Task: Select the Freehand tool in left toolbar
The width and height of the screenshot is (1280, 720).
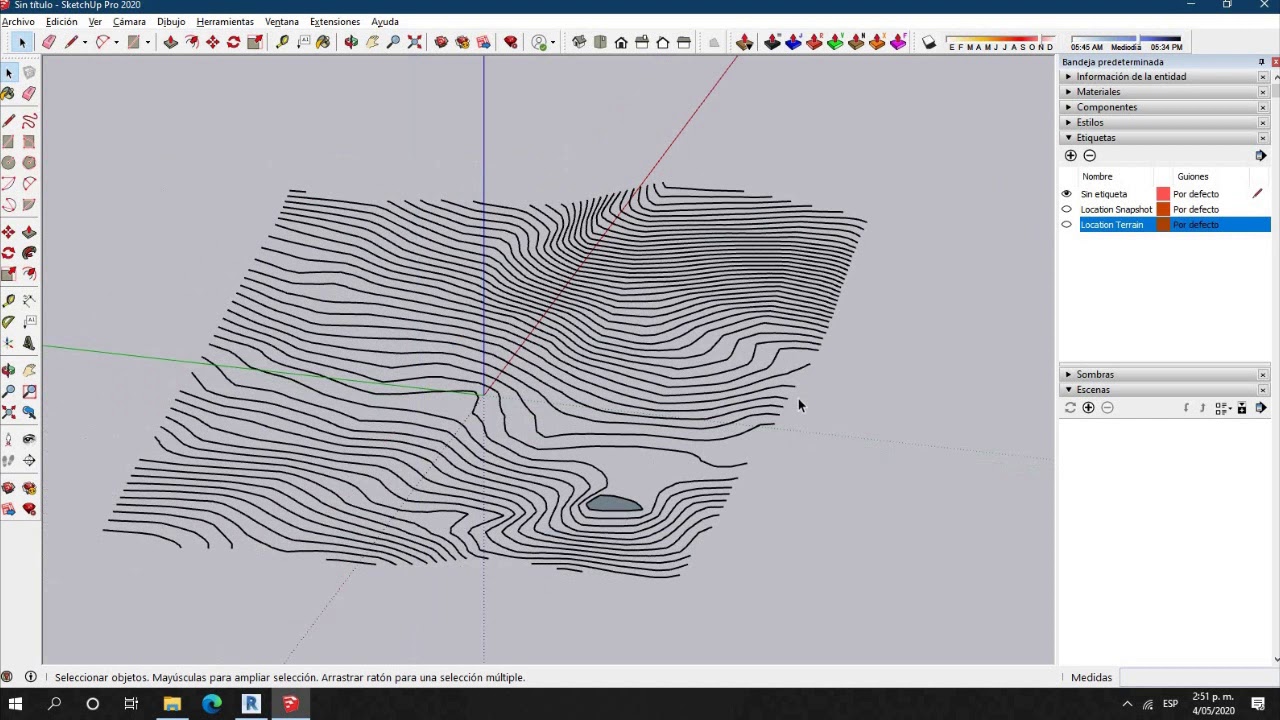Action: 29,121
